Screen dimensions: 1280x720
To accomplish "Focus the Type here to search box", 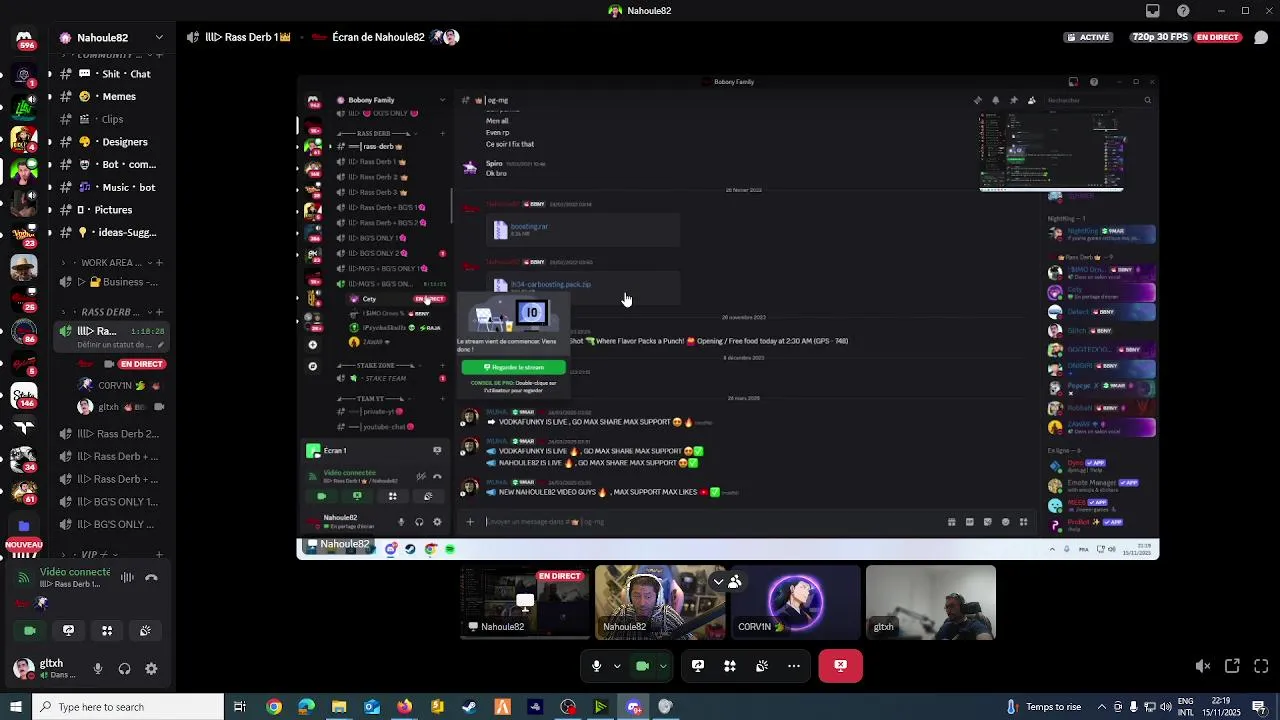I will coord(128,707).
